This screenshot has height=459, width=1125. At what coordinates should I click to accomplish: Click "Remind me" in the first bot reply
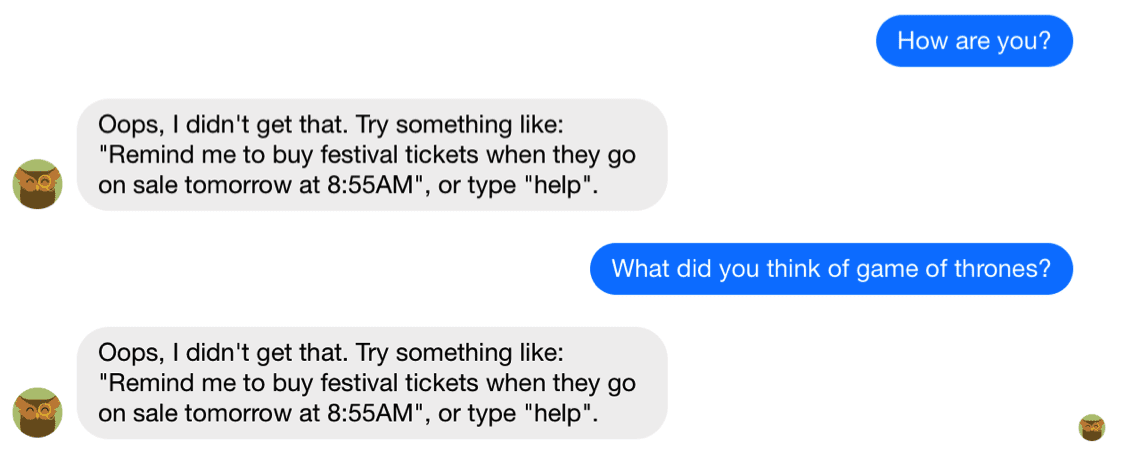152,156
